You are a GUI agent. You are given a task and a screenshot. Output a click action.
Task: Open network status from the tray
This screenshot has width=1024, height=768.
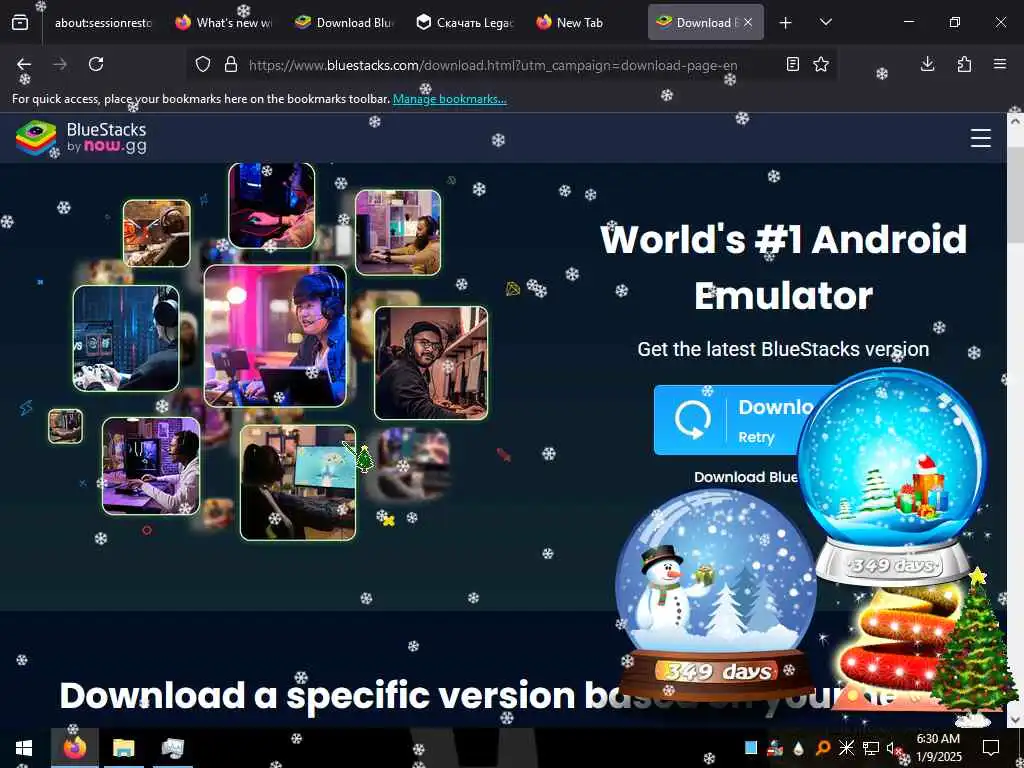pos(871,748)
